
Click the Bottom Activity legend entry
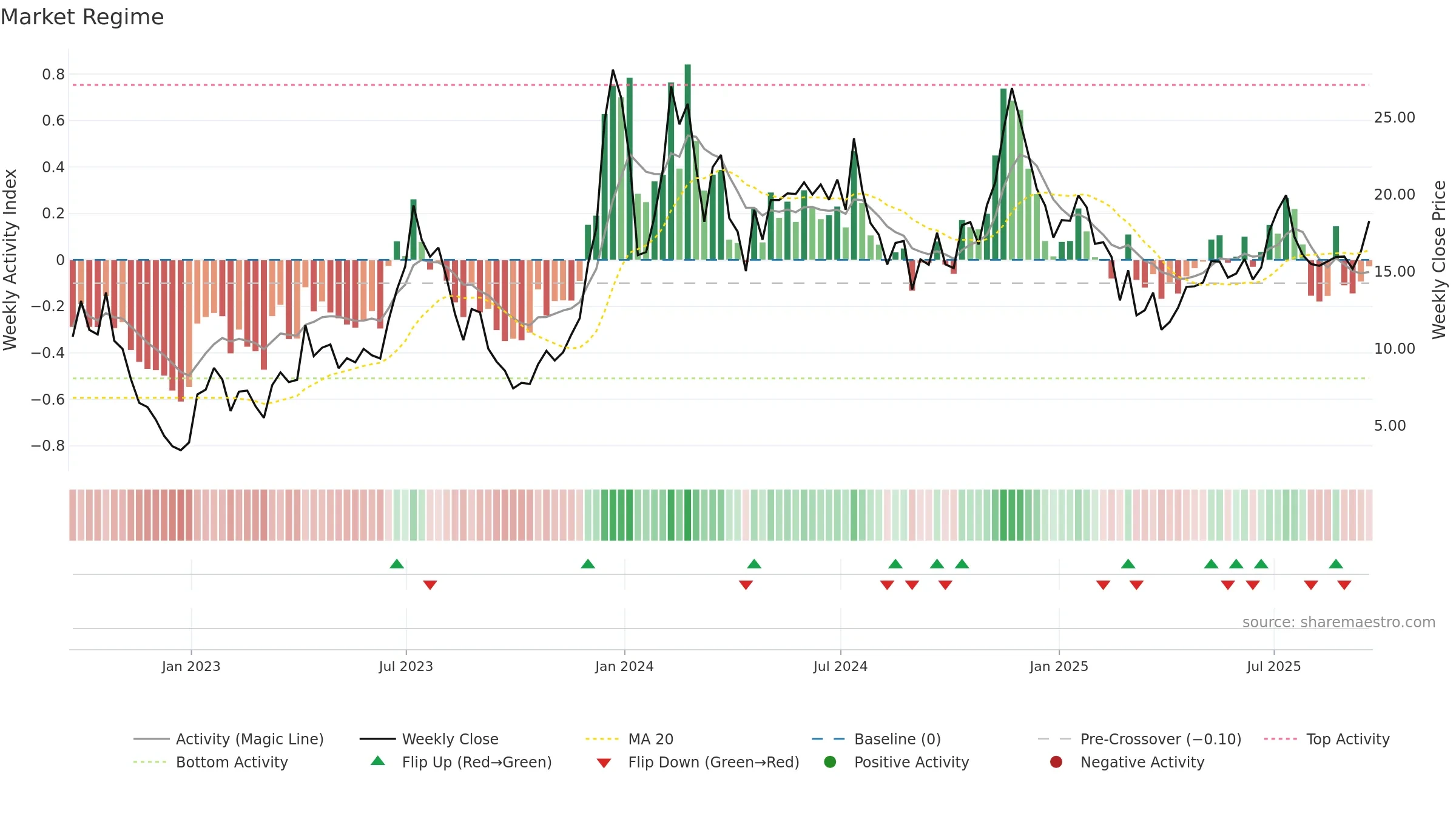[x=211, y=762]
